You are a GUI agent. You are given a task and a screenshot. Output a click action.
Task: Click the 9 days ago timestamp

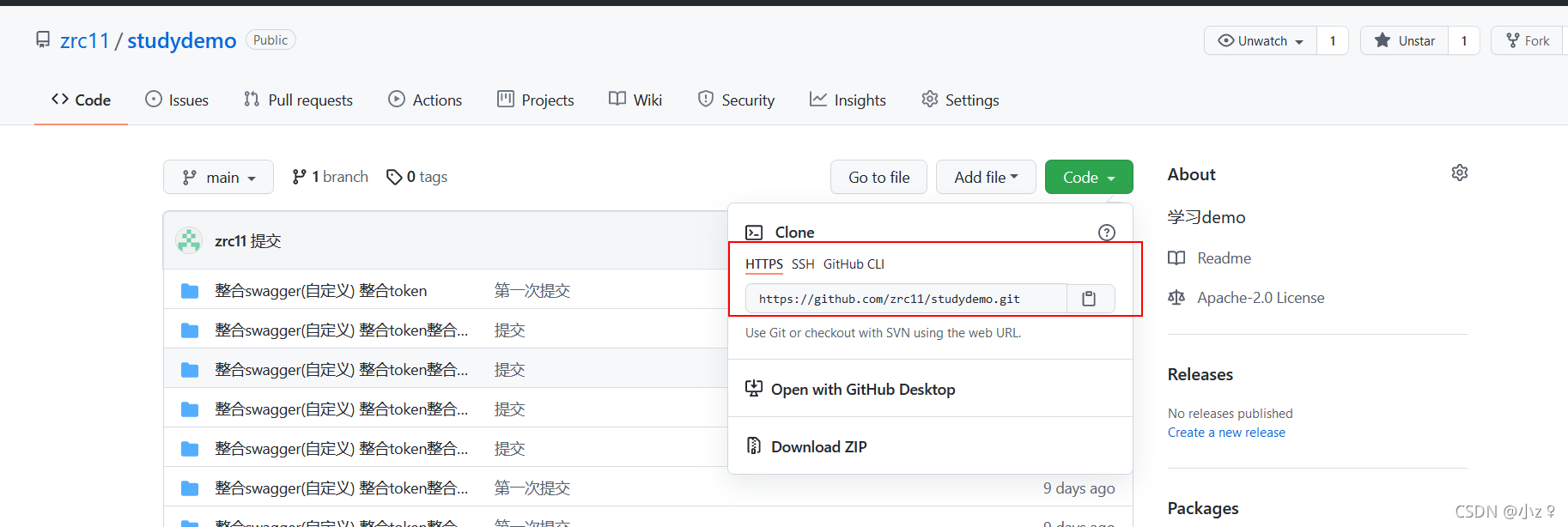pos(1079,488)
